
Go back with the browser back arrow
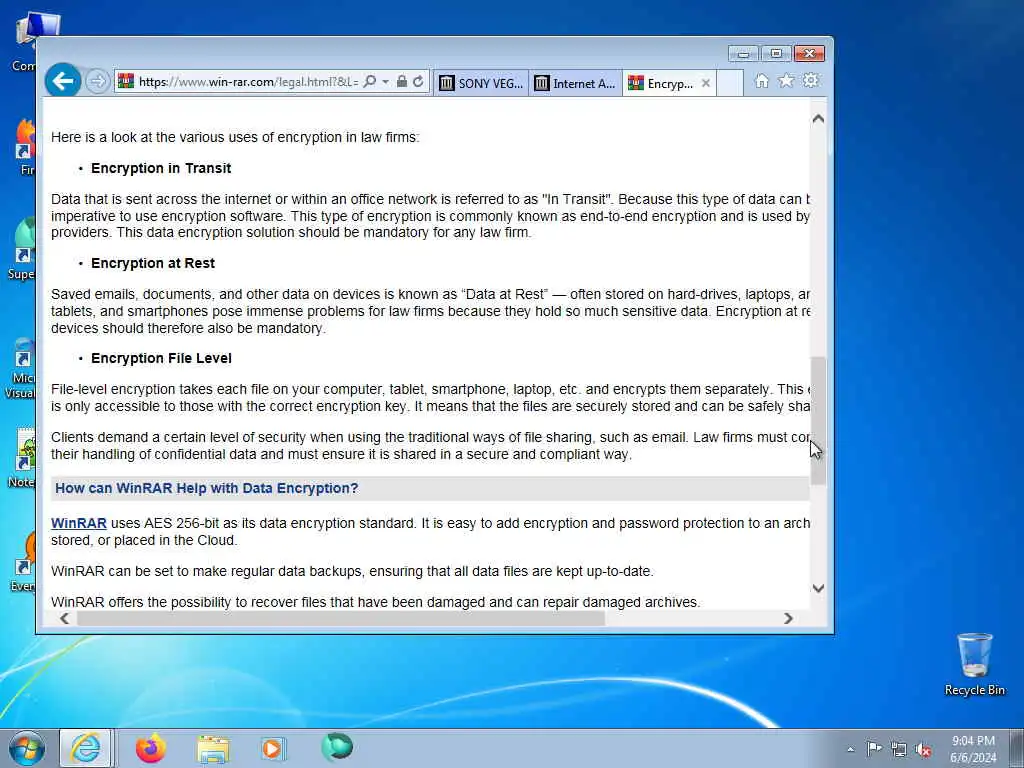pyautogui.click(x=63, y=81)
